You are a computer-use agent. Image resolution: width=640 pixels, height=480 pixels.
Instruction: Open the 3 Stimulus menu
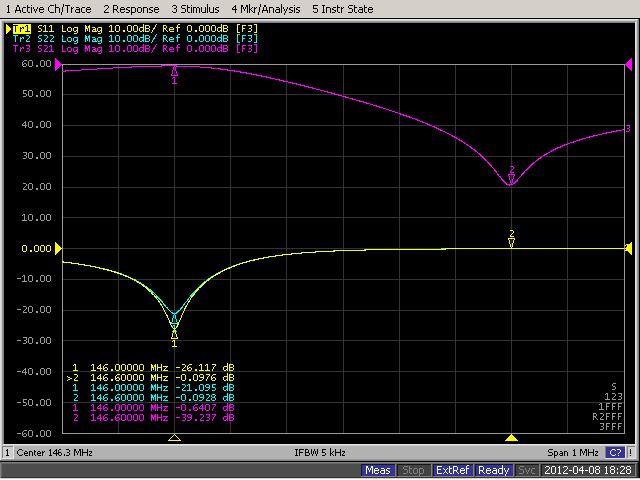click(x=195, y=9)
